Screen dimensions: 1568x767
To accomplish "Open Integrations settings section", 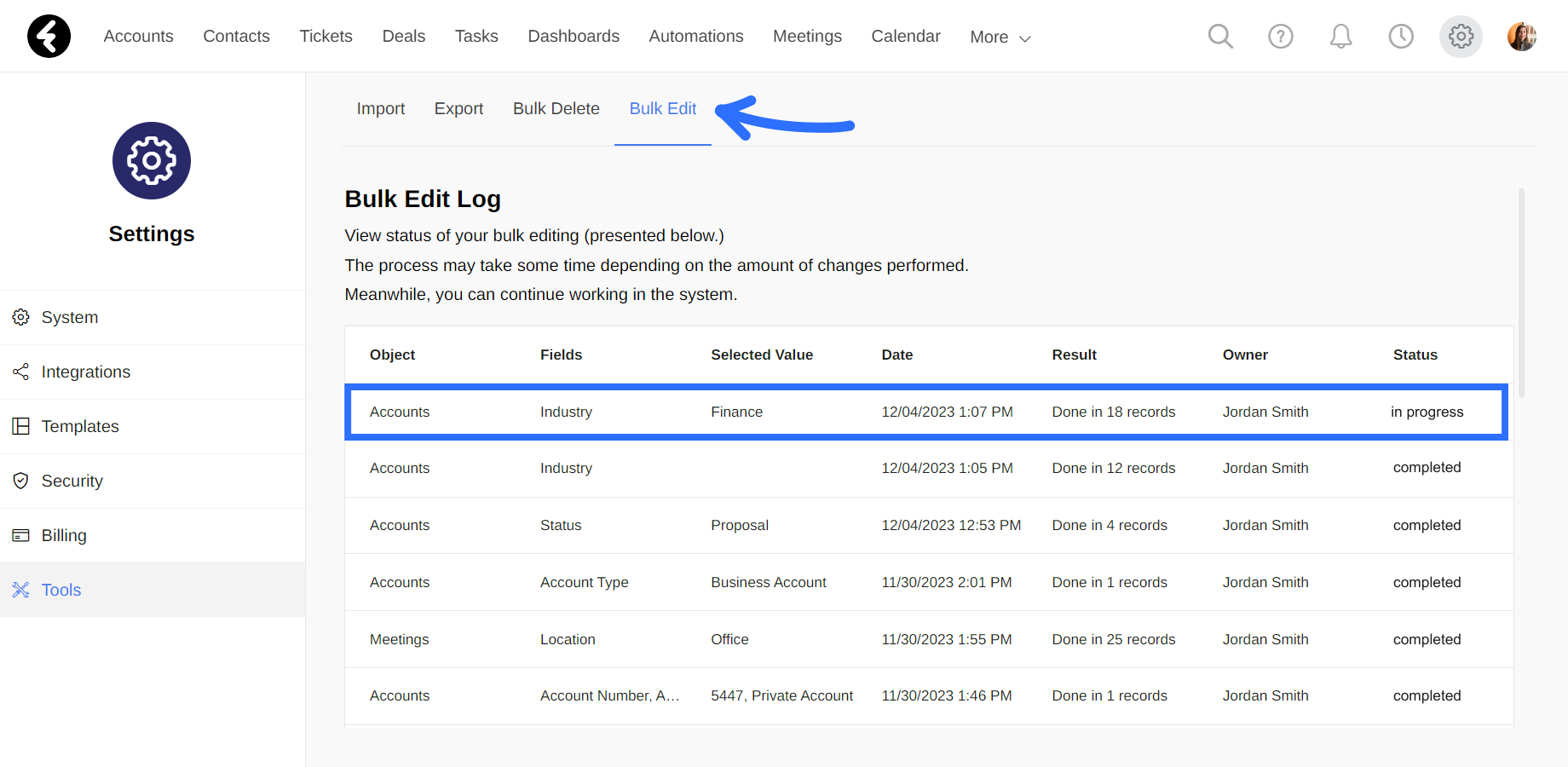I will 153,372.
